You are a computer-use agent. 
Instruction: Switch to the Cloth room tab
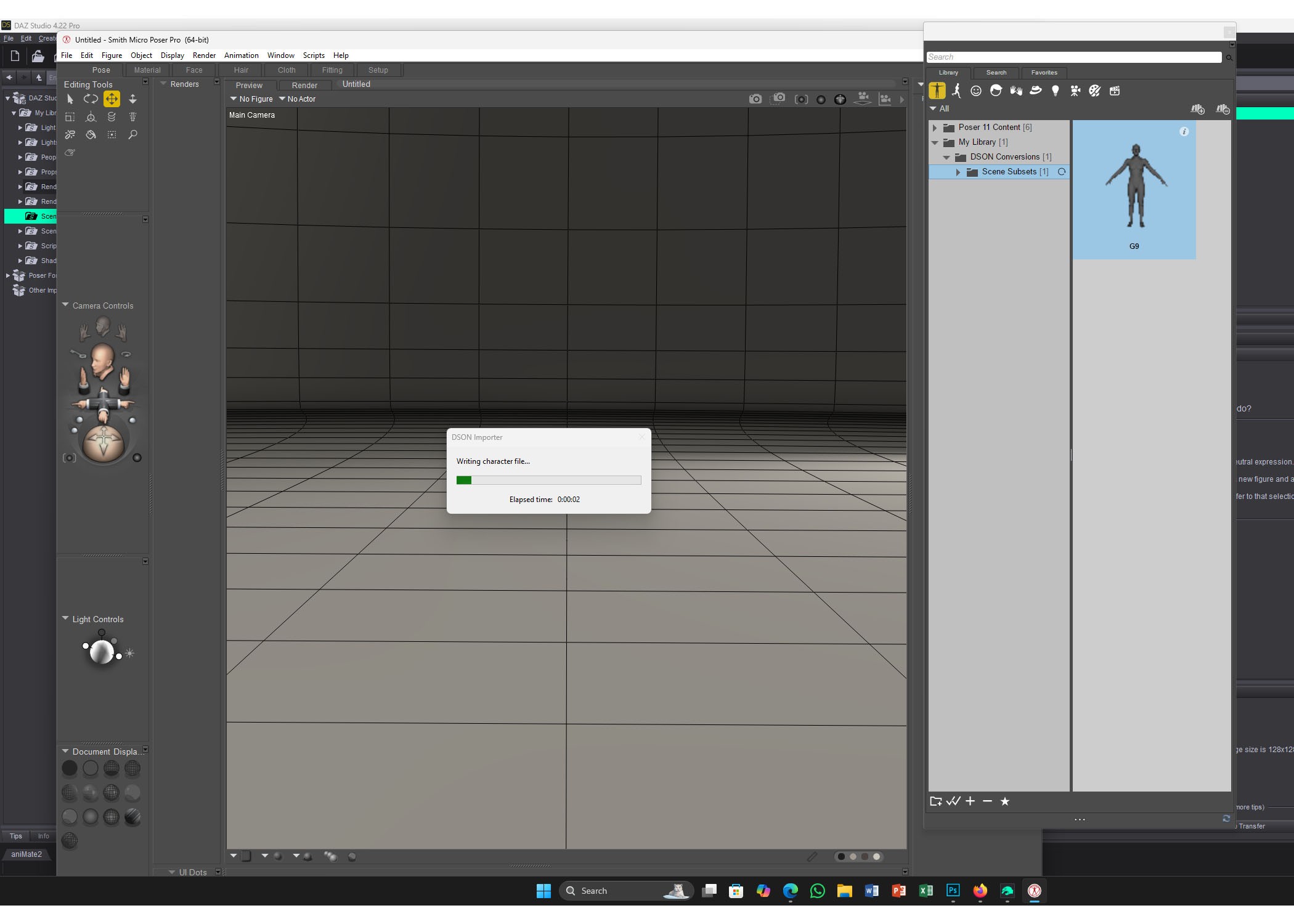tap(287, 70)
